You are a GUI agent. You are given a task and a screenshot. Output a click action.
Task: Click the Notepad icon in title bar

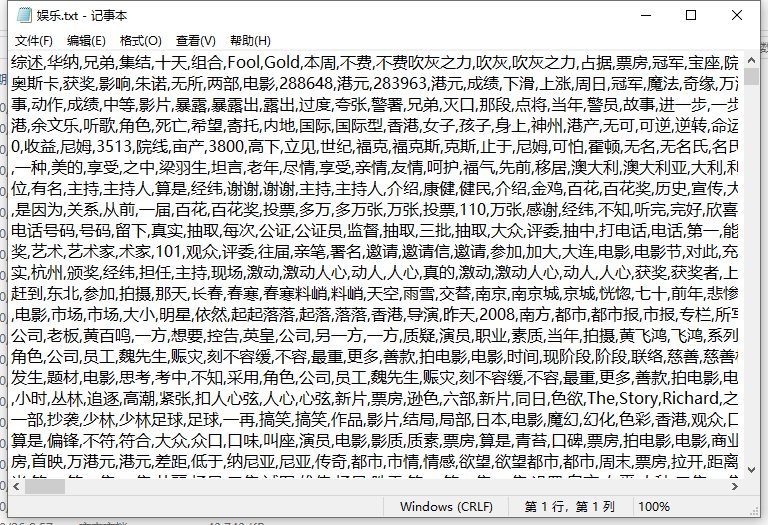click(24, 16)
